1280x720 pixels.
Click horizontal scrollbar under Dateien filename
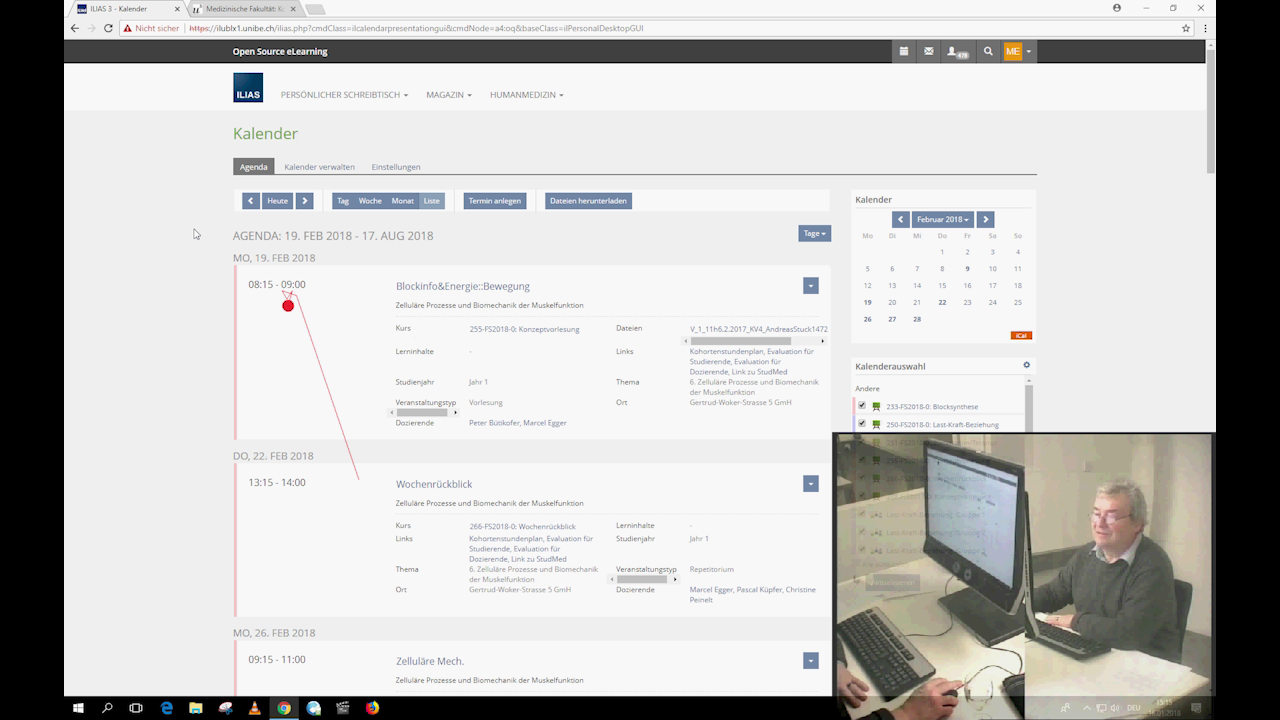tap(740, 341)
